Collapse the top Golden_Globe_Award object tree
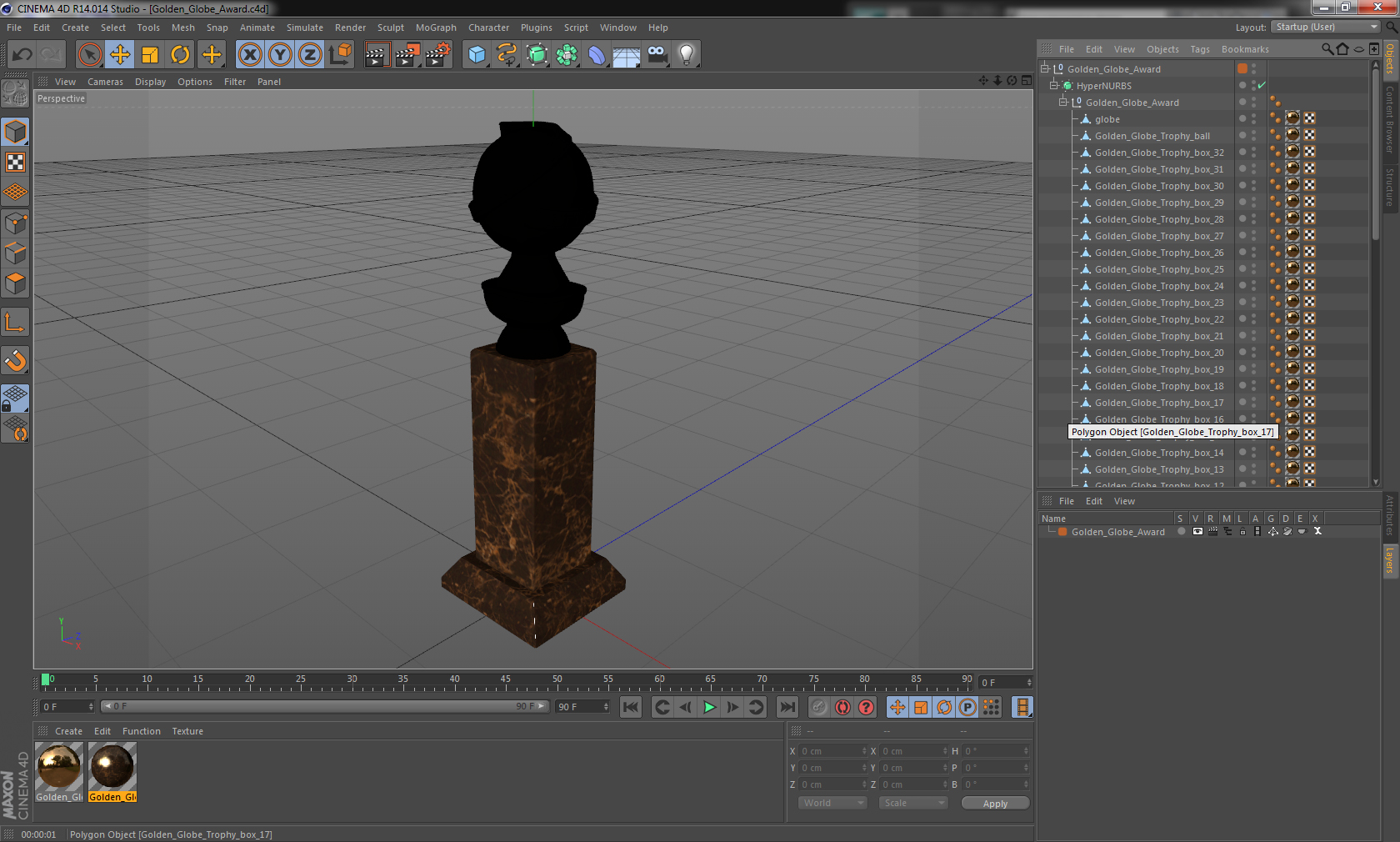Screen dimensions: 1400x842 1045,68
